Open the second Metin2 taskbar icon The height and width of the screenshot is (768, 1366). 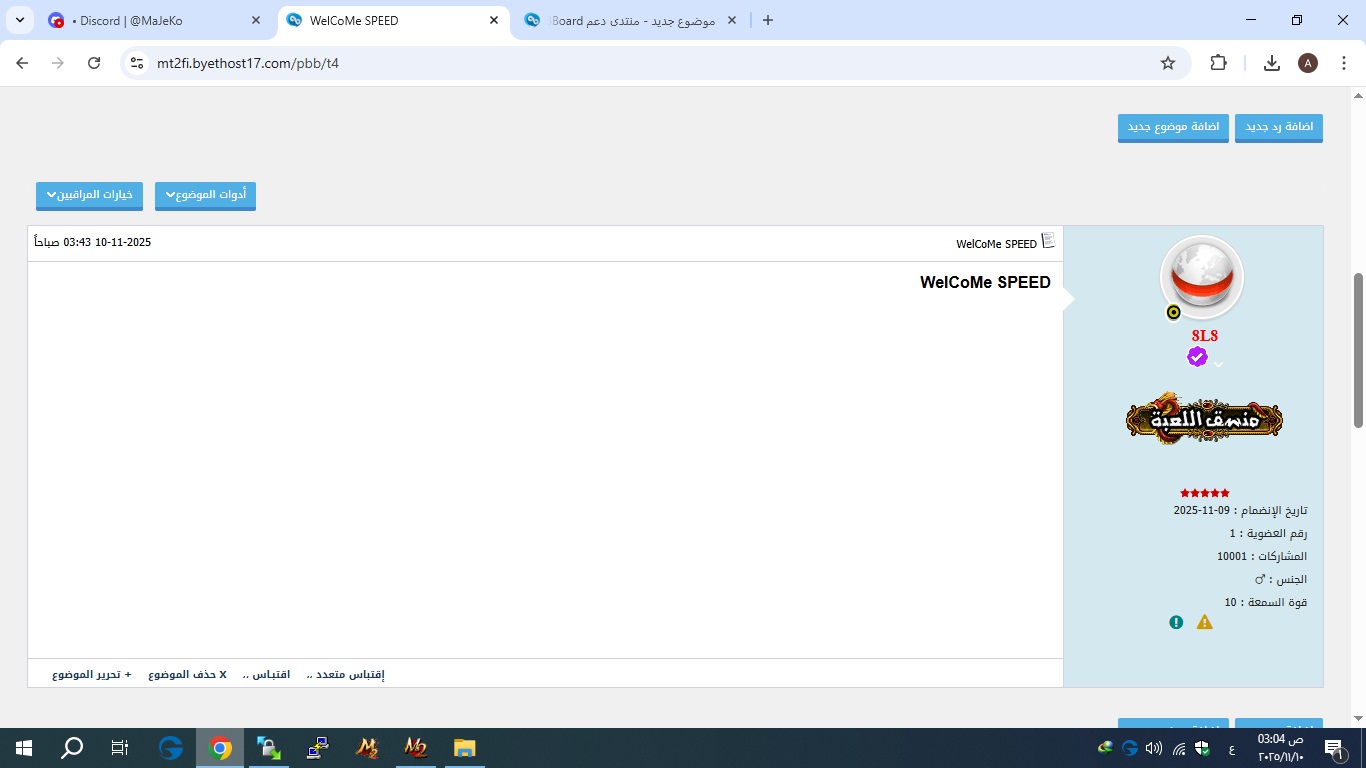(x=416, y=748)
